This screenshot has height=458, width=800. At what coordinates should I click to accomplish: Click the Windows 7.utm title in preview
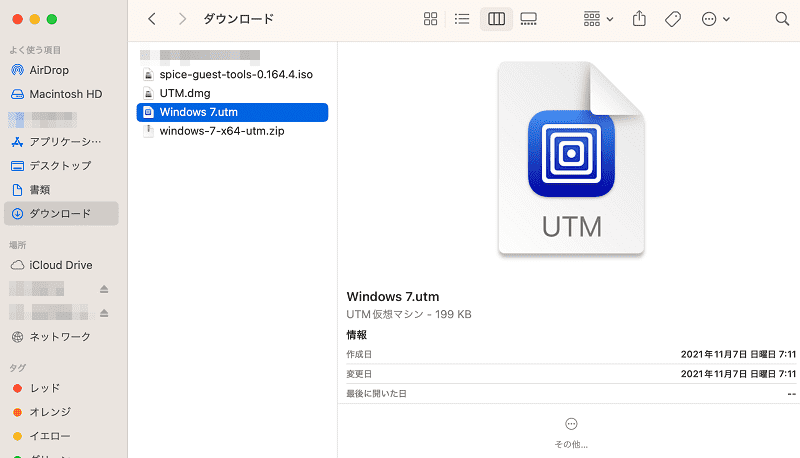pos(393,297)
